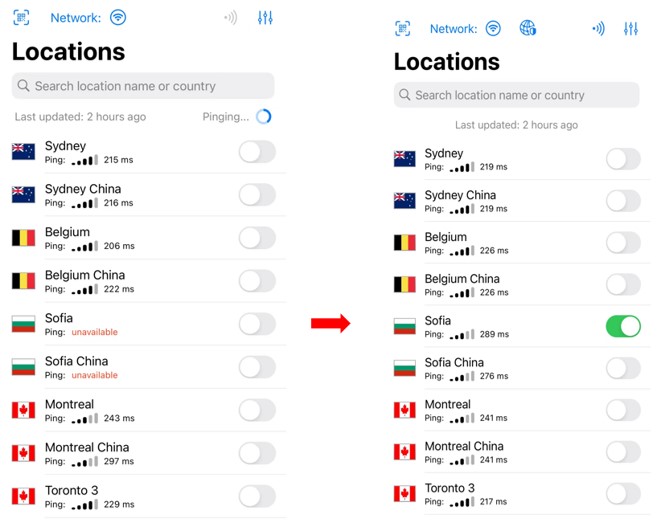Switch on Montreal China toggle in left screen
This screenshot has height=523, width=657.
click(257, 453)
